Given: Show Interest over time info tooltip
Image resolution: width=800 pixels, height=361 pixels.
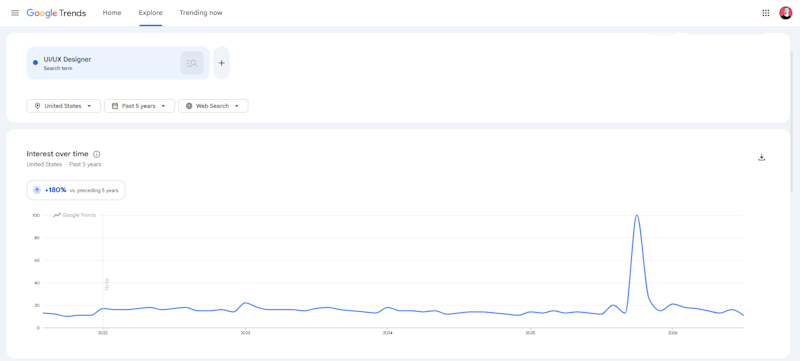Looking at the screenshot, I should [x=97, y=154].
